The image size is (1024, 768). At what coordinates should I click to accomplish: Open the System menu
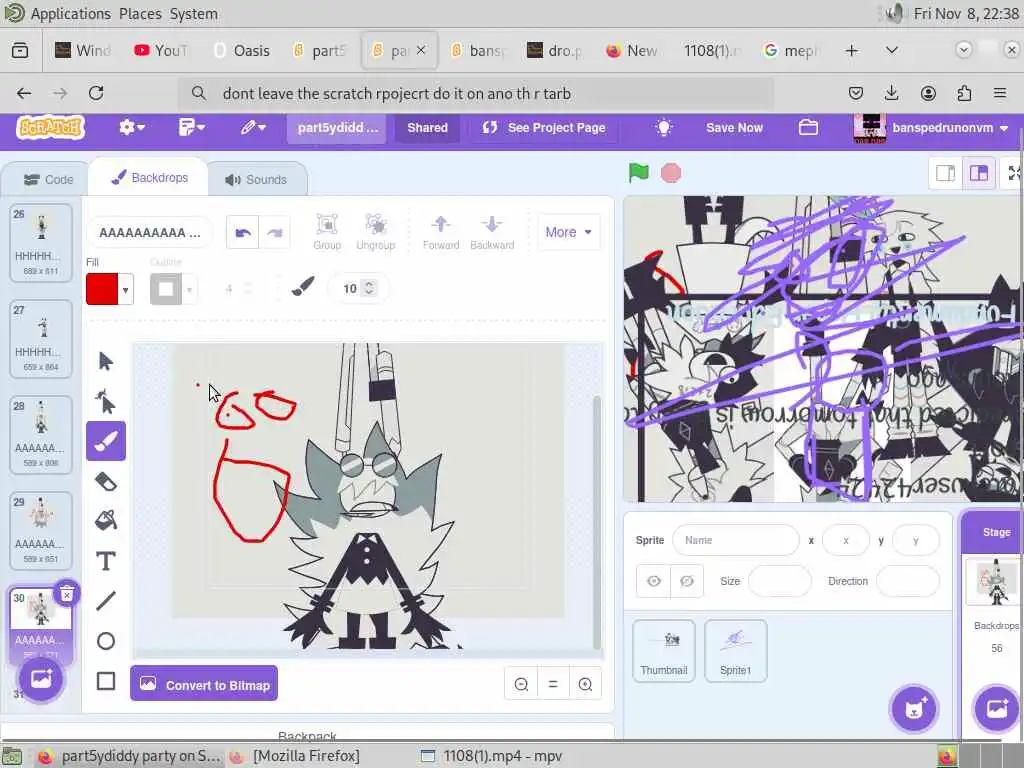[193, 14]
